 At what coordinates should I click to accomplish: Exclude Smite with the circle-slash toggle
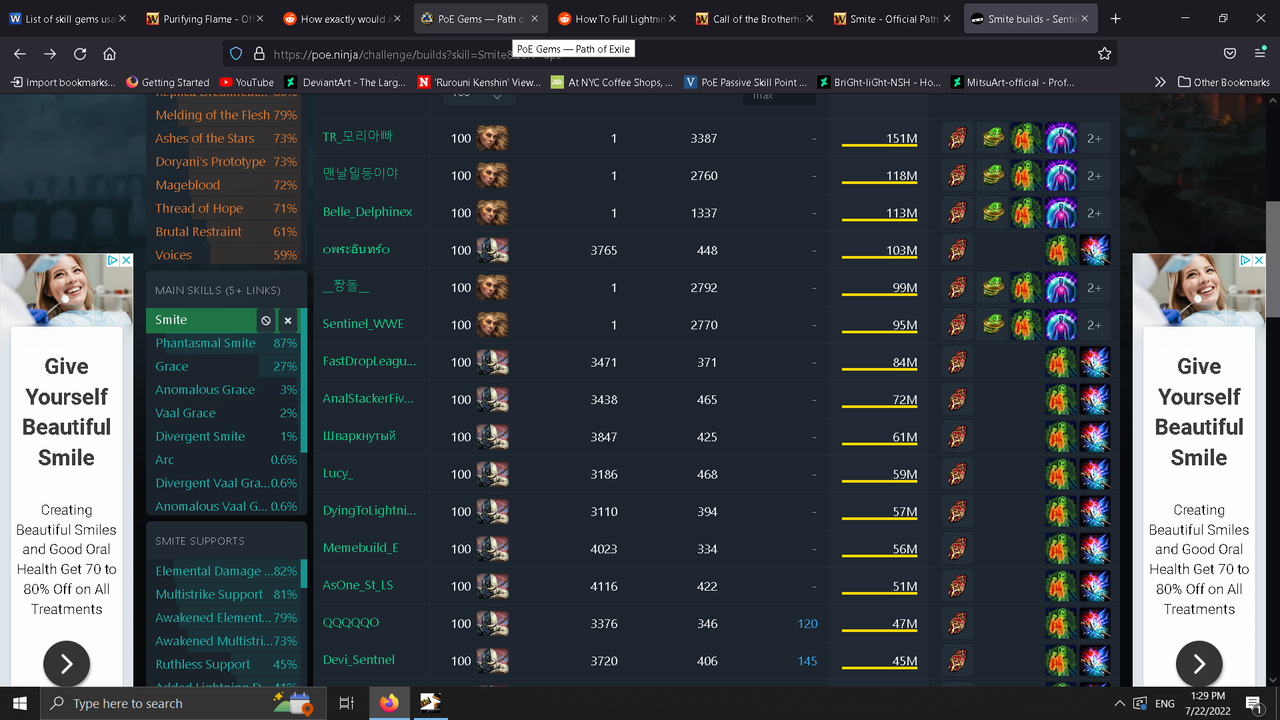click(266, 320)
